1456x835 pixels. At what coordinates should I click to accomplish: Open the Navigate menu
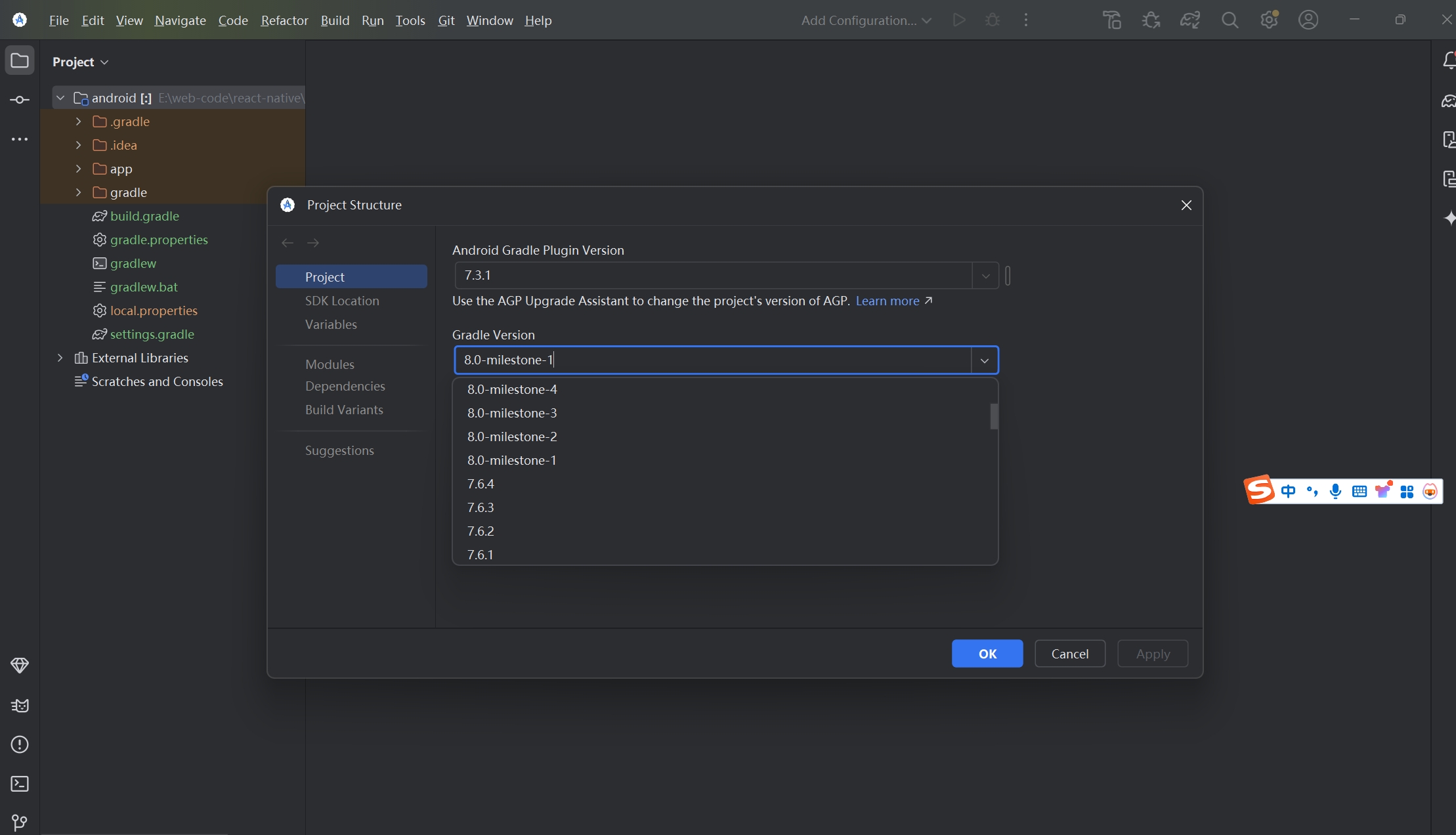point(181,20)
